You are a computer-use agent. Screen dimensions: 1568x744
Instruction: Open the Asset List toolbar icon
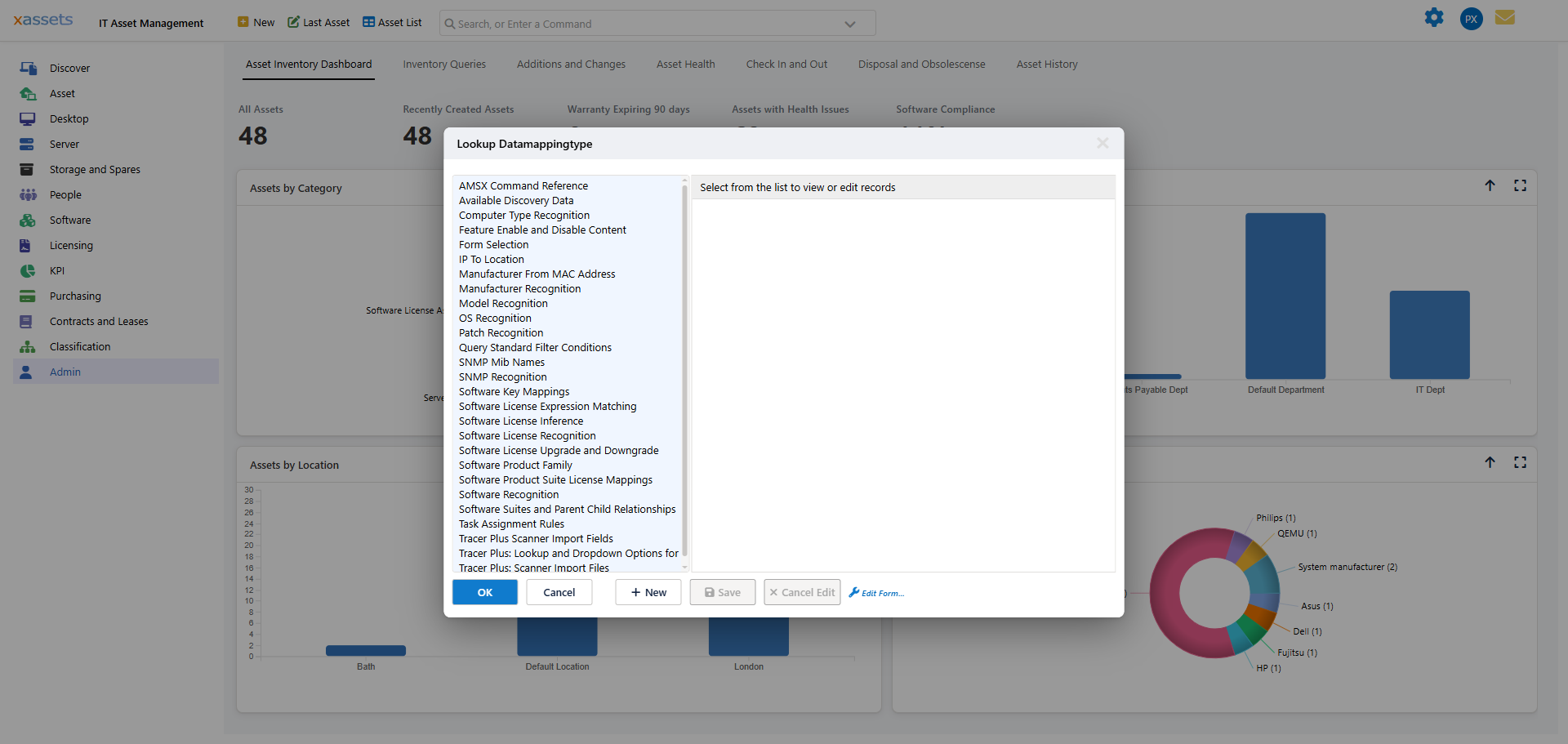tap(391, 22)
